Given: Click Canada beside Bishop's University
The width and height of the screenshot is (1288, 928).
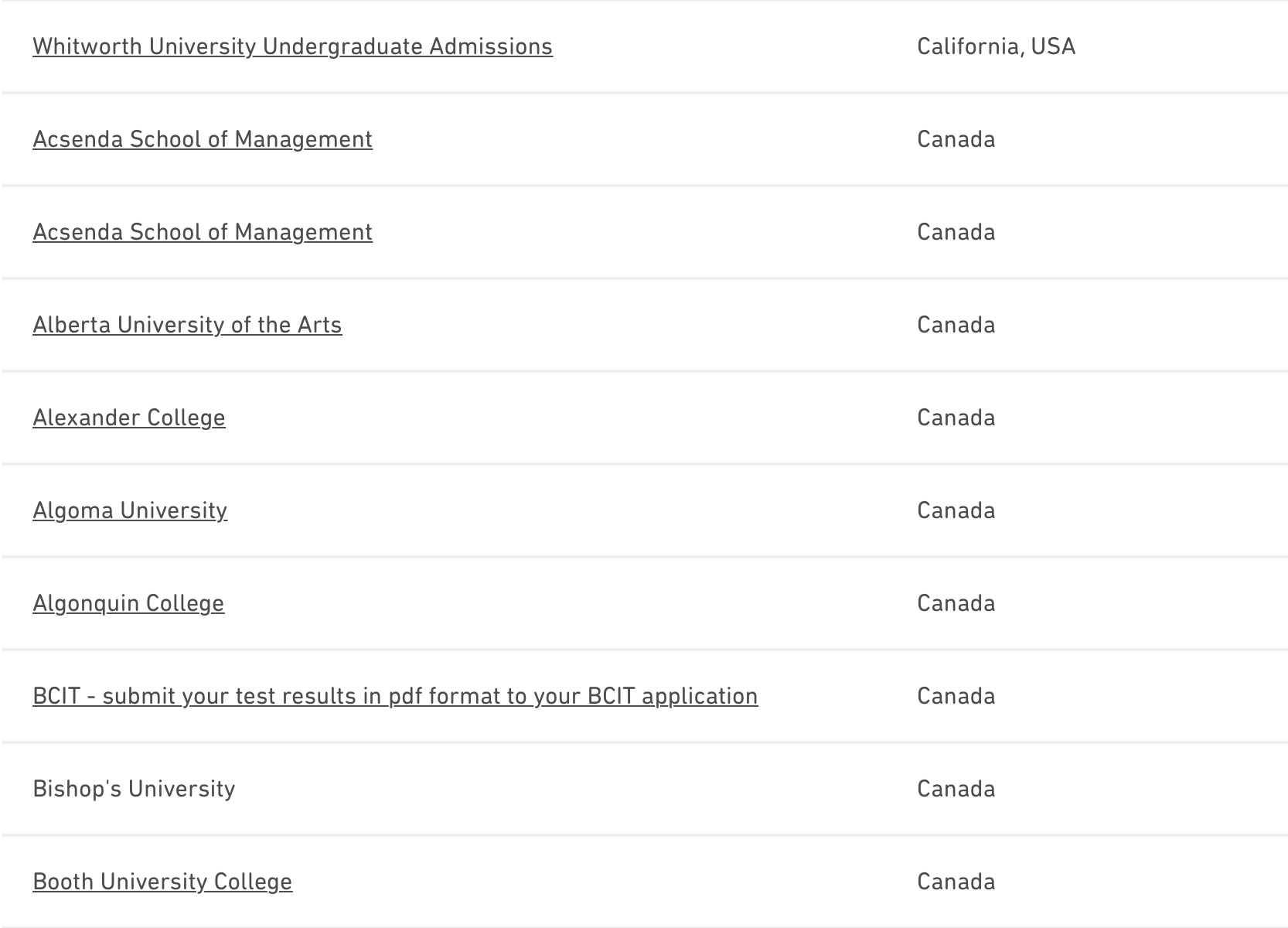Looking at the screenshot, I should tap(956, 789).
